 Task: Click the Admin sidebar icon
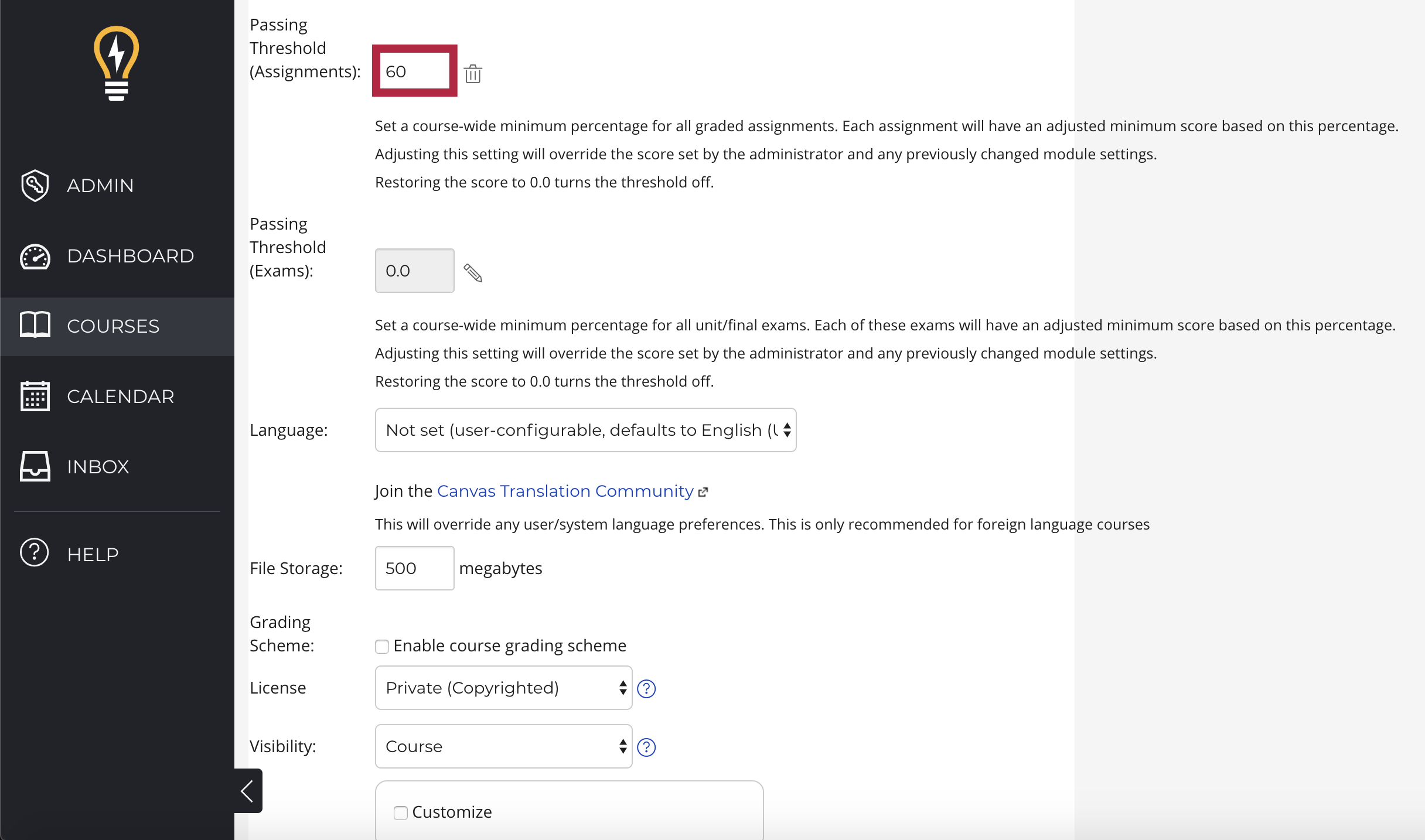[x=35, y=185]
